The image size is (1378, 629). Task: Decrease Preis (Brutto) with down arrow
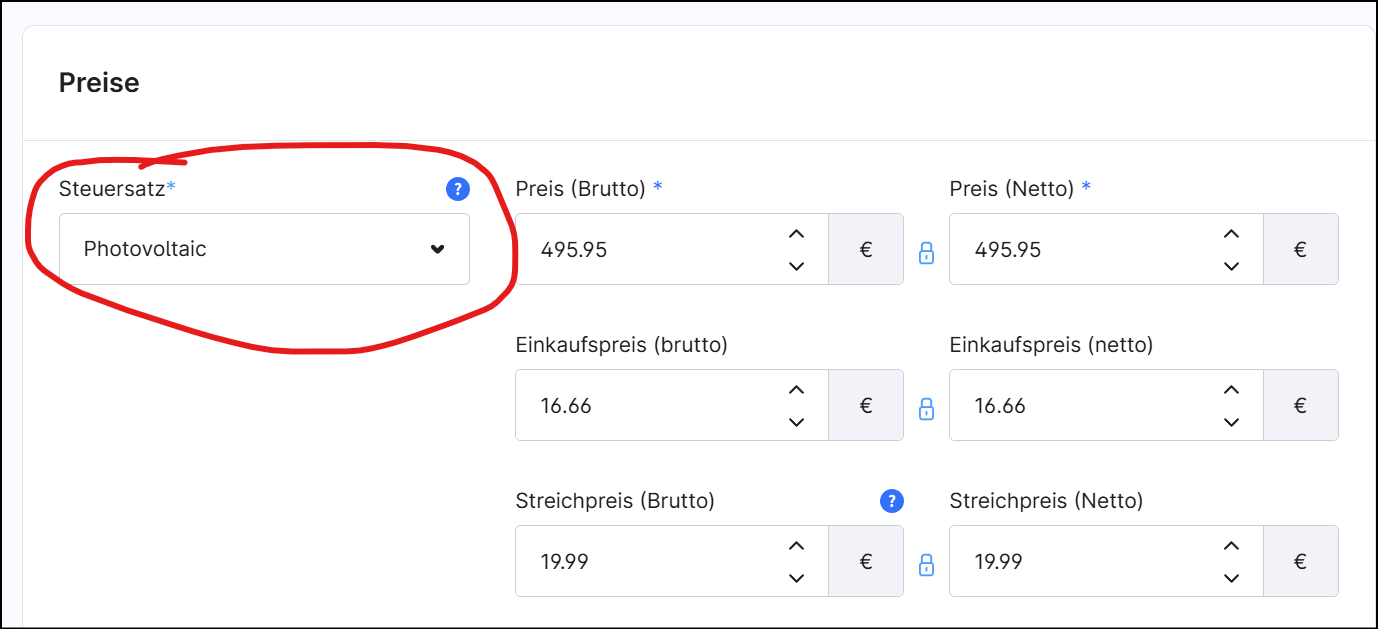(x=796, y=266)
